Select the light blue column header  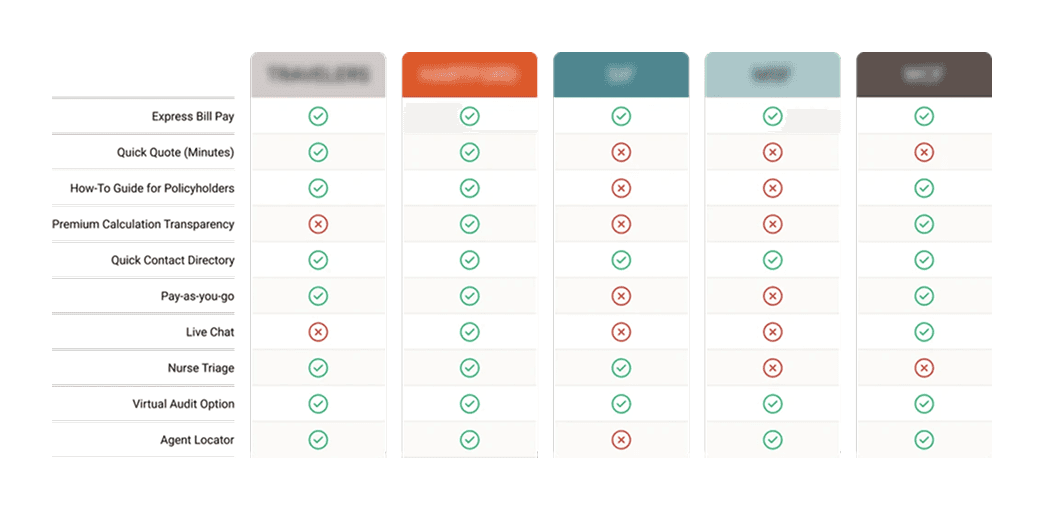[772, 75]
